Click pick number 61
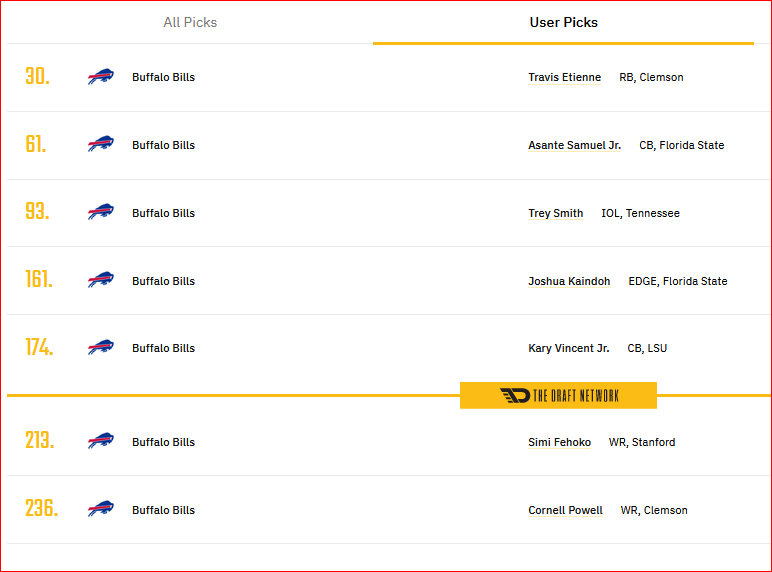The height and width of the screenshot is (572, 772). point(36,144)
